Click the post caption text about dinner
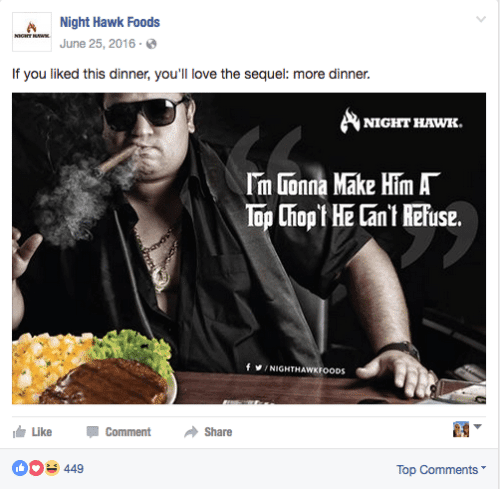Screen dimensions: 500x489 191,74
